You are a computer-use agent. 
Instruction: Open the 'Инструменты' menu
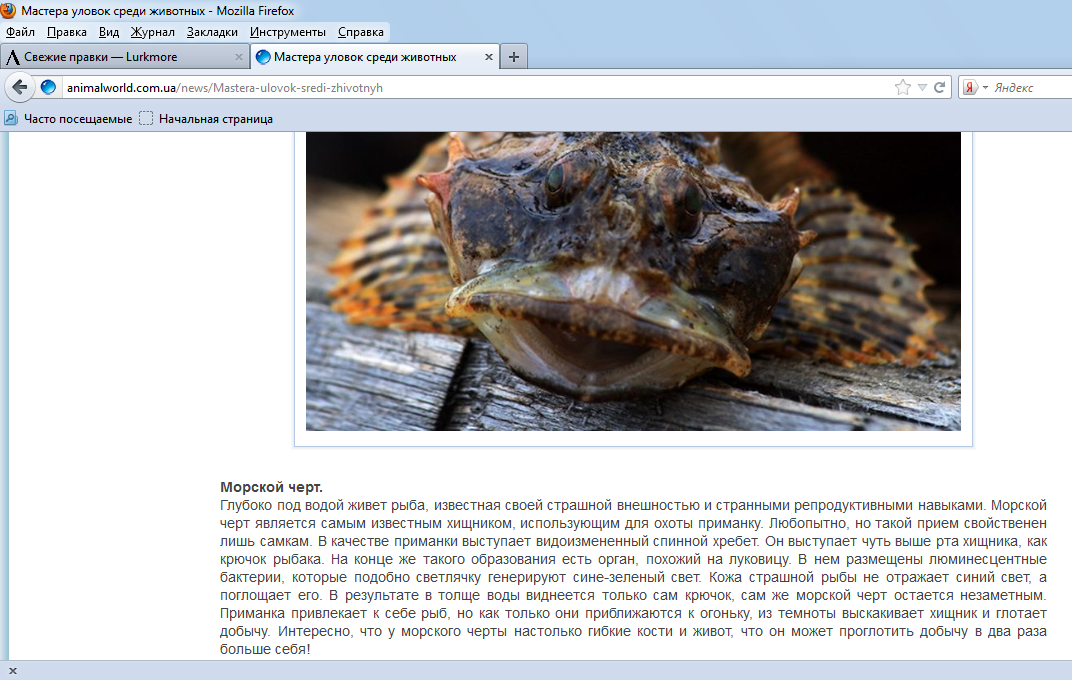click(x=287, y=32)
